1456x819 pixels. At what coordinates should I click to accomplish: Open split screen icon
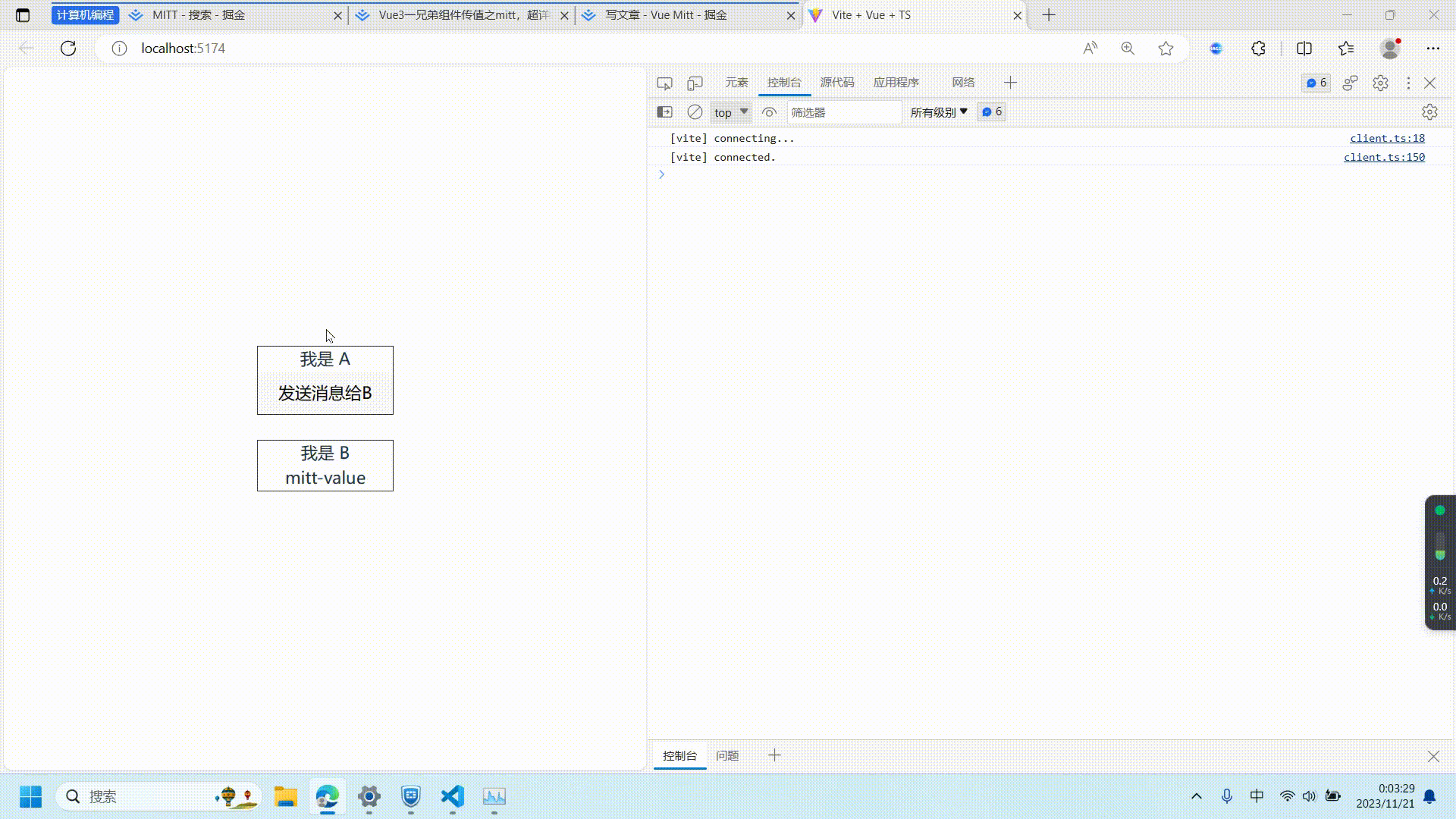(x=1304, y=49)
